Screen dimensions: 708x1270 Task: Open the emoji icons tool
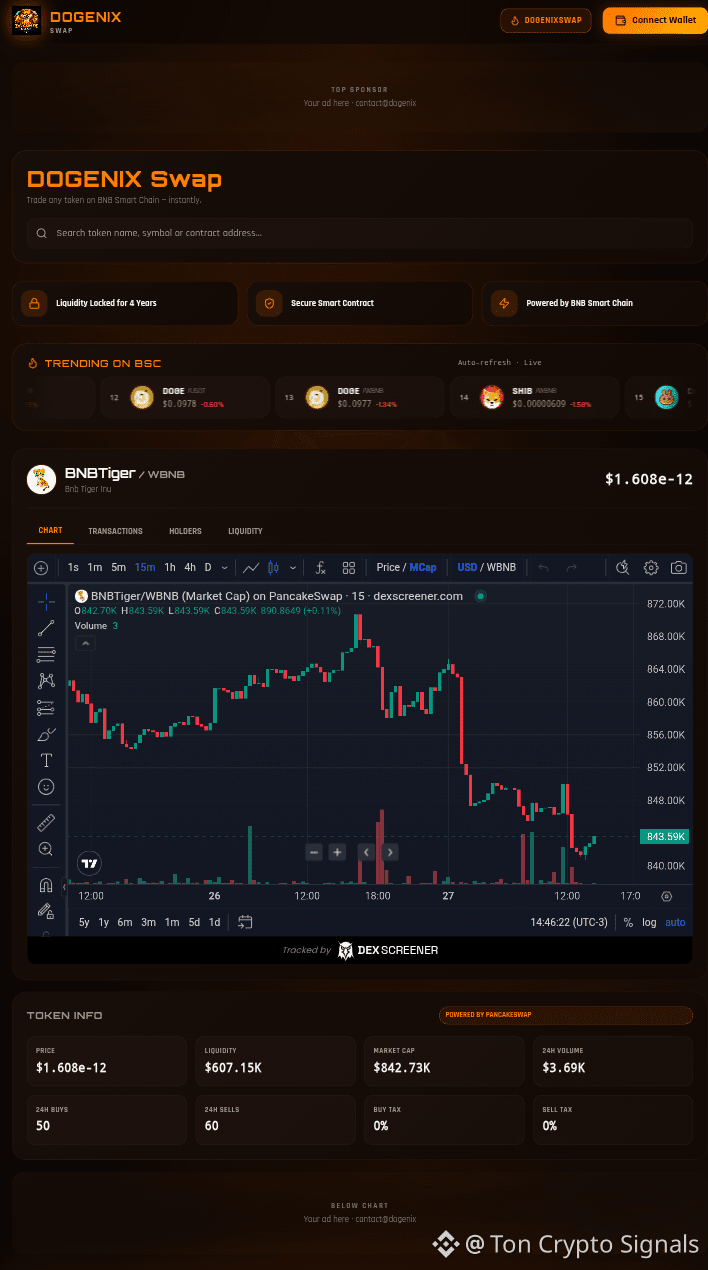point(46,787)
